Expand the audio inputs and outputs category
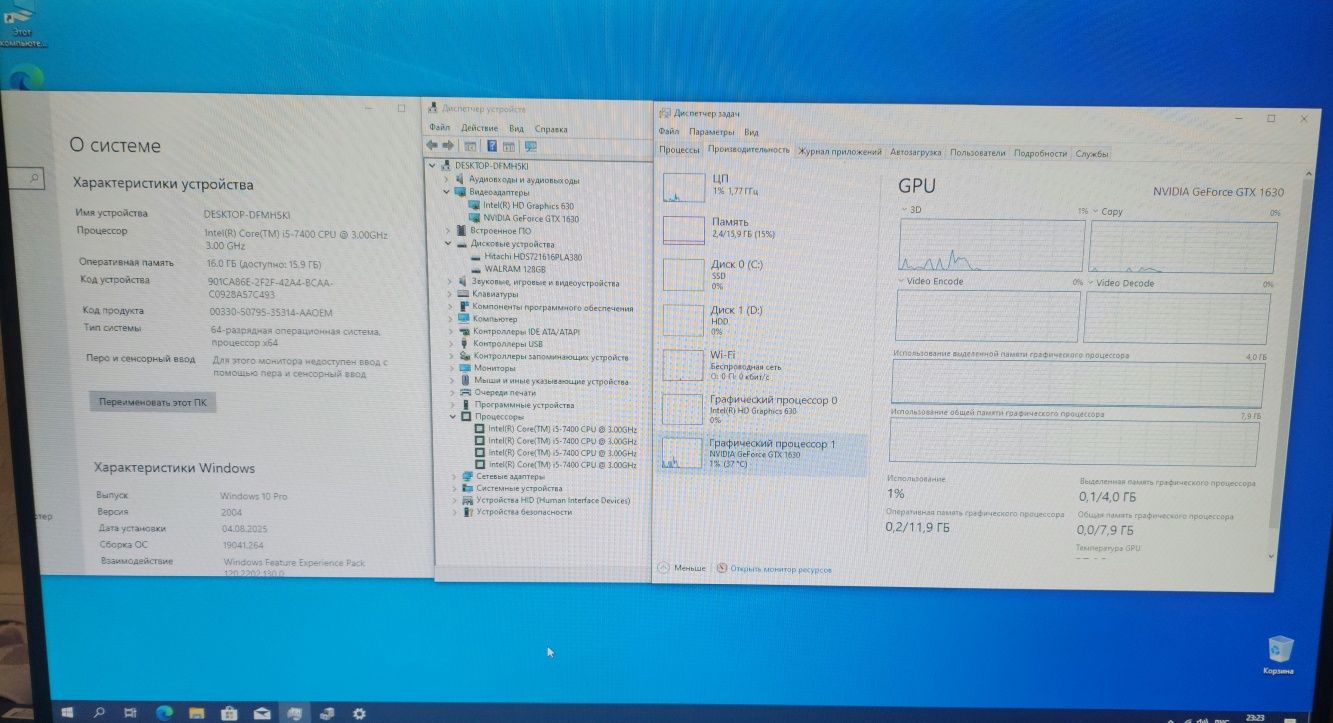The width and height of the screenshot is (1333, 723). click(x=448, y=180)
